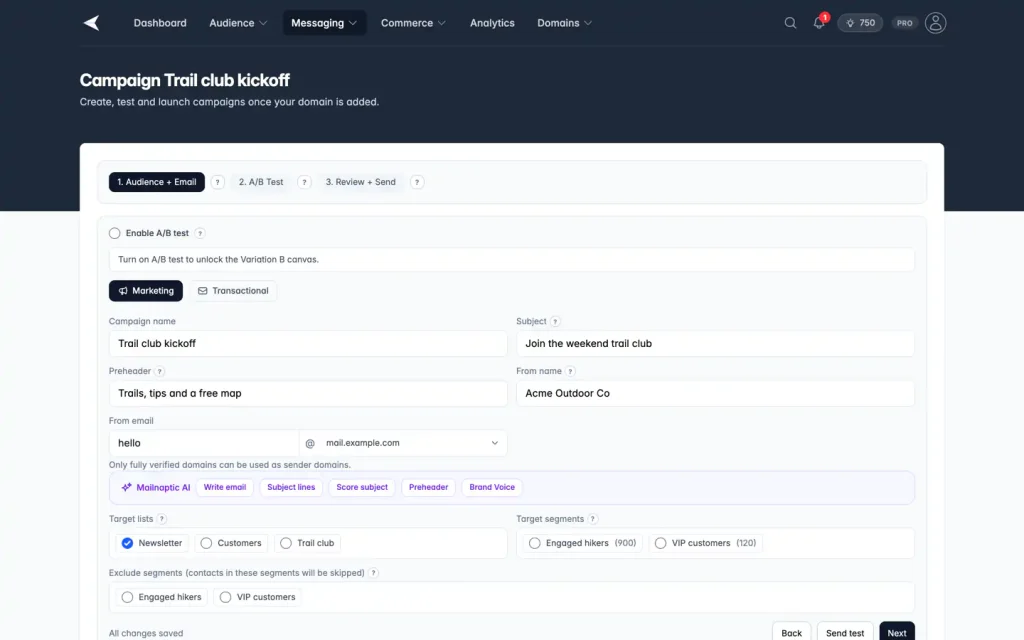The height and width of the screenshot is (640, 1024).
Task: Uncheck the Newsletter target list
Action: pos(127,543)
